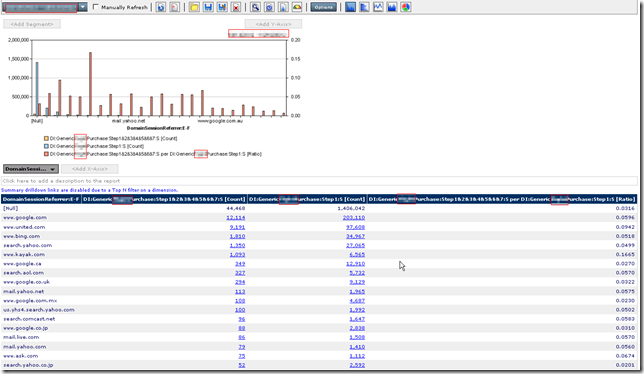Click the <Add Segment> button
Viewport: 644px width, 374px height.
tap(32, 24)
